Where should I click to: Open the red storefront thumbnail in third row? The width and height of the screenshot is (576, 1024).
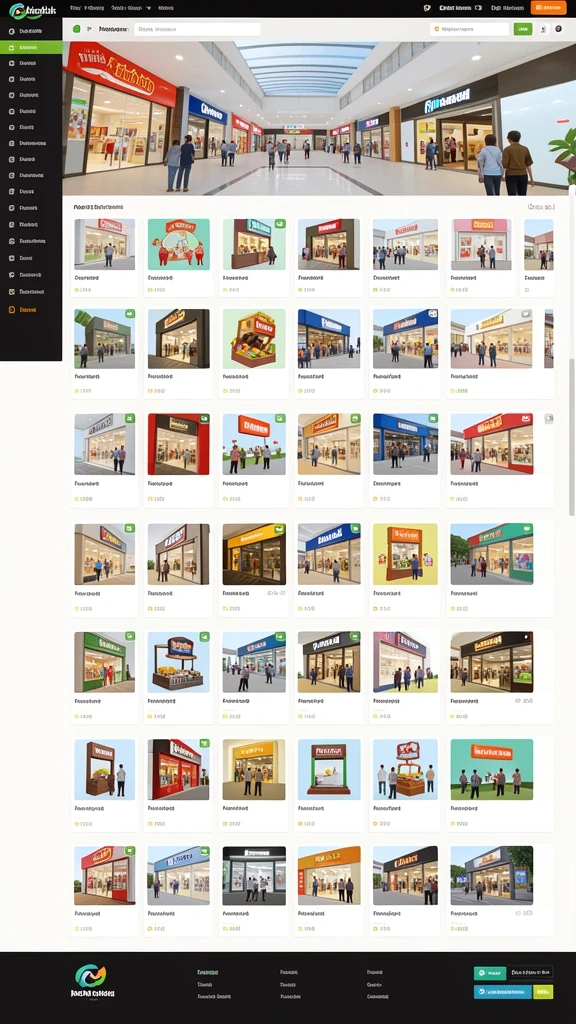click(178, 444)
